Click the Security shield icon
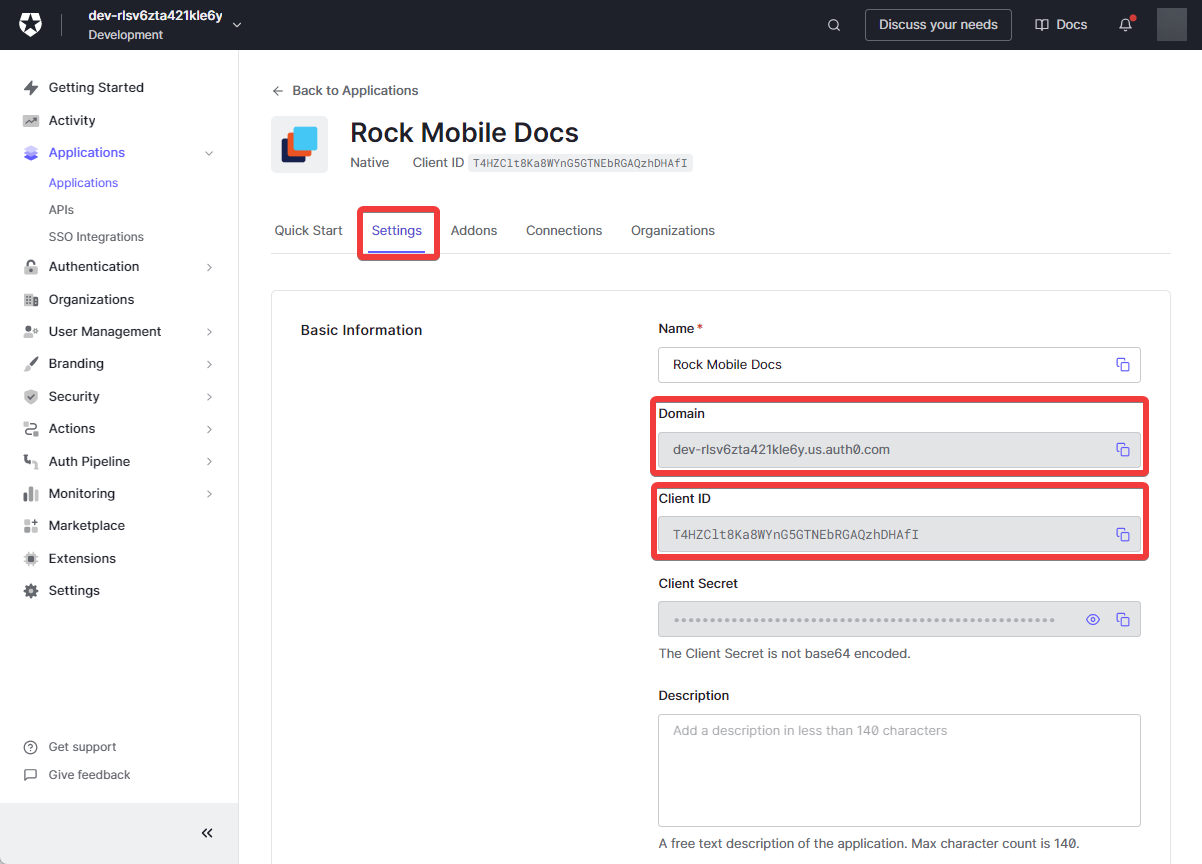This screenshot has width=1202, height=864. tap(31, 397)
